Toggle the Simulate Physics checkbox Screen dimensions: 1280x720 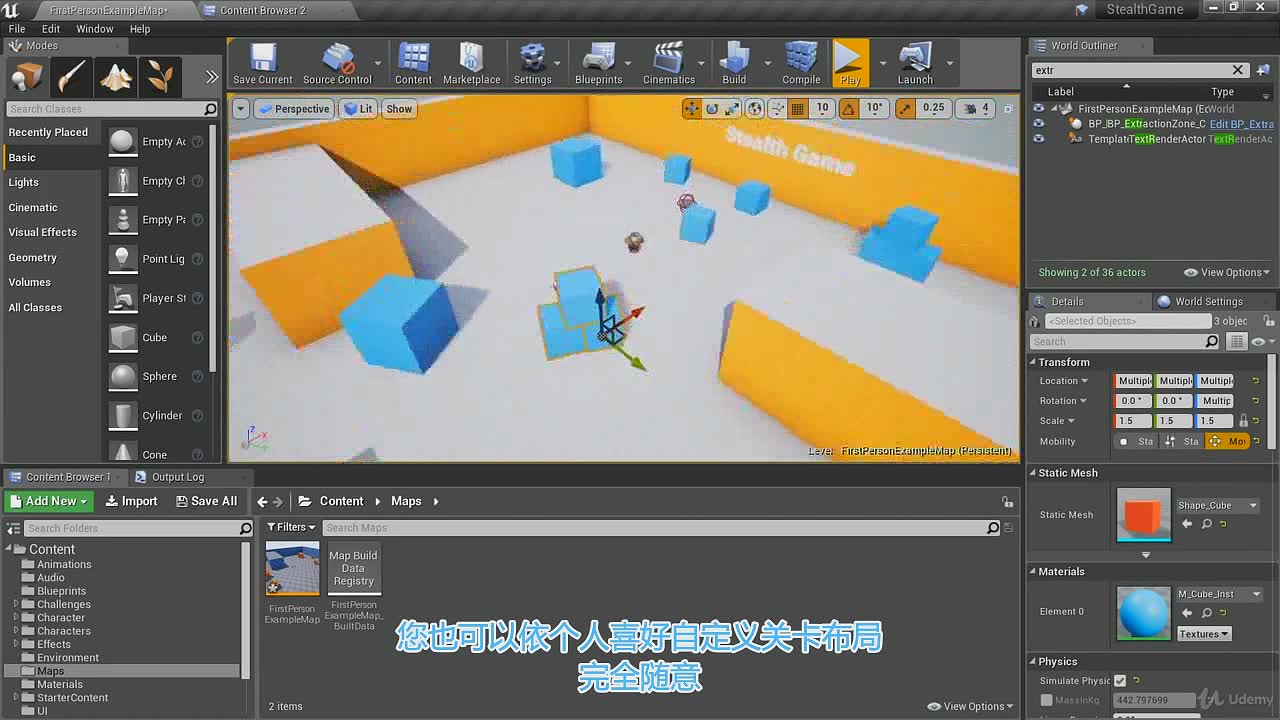point(1120,681)
